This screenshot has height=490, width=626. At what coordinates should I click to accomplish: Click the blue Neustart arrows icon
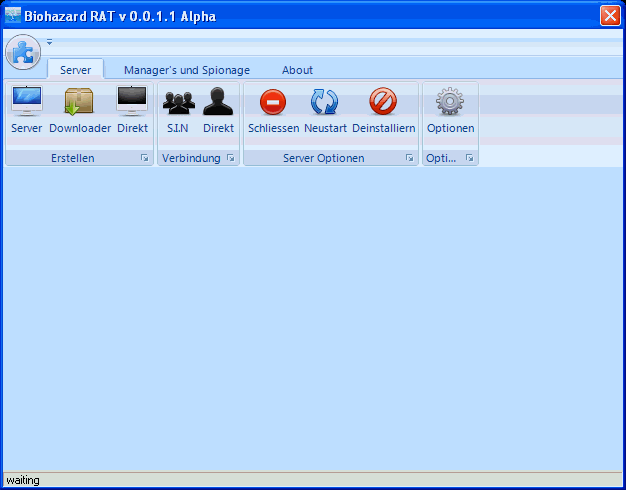[x=324, y=102]
